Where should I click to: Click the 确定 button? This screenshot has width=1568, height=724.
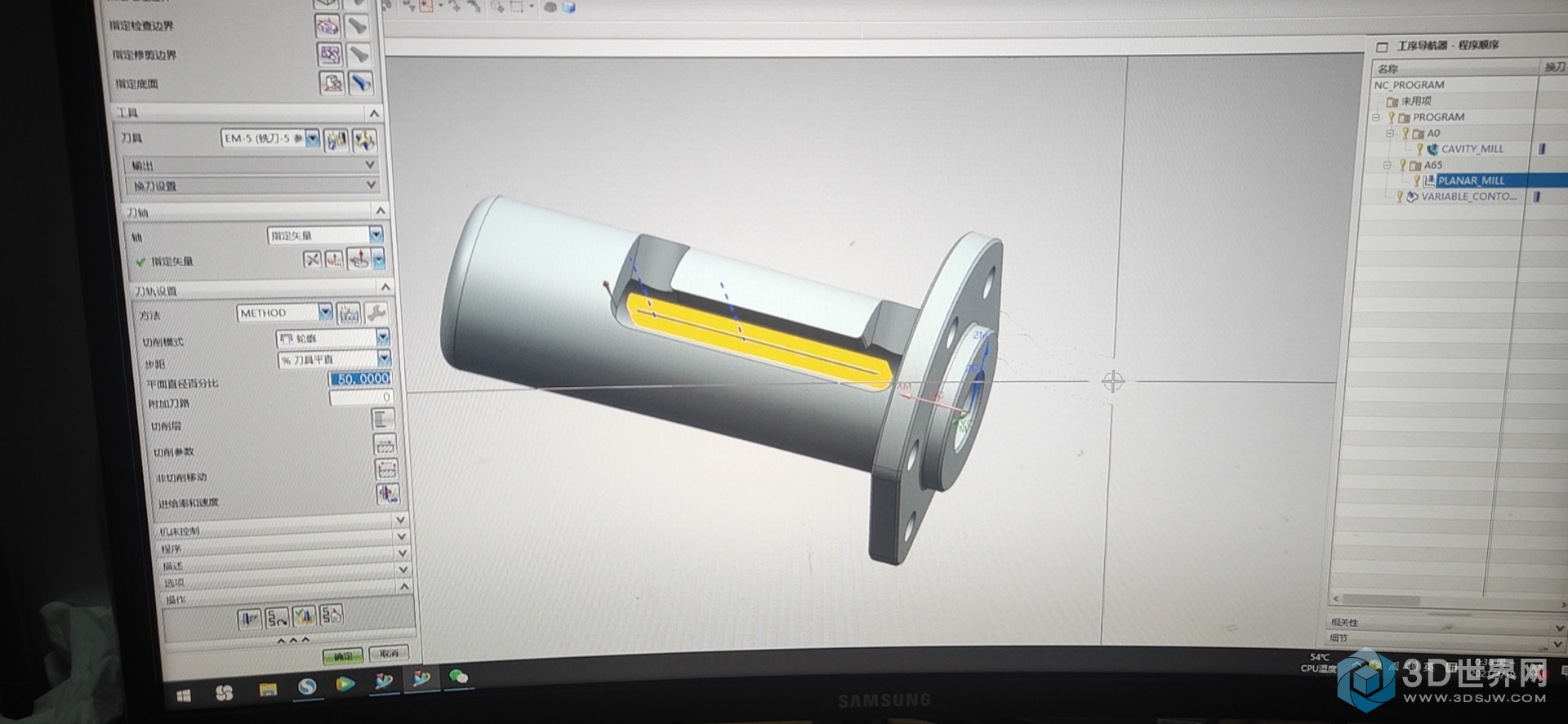click(x=343, y=655)
